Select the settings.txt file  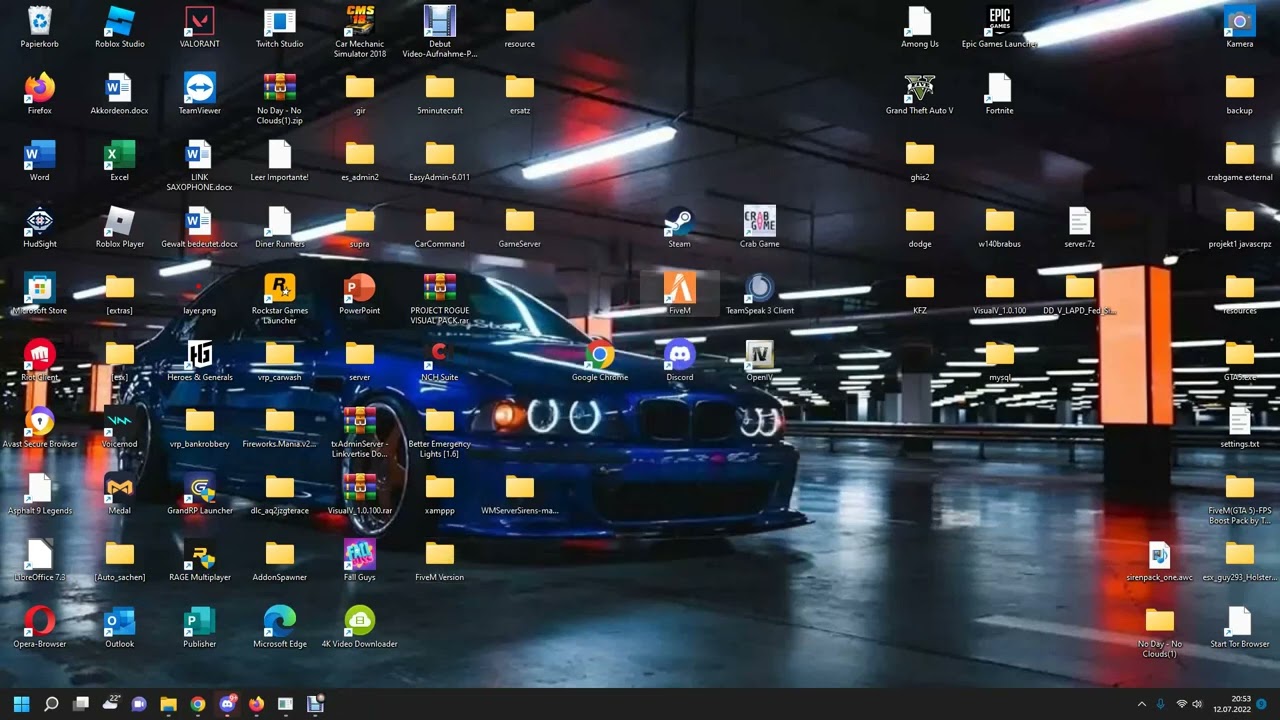[x=1240, y=428]
